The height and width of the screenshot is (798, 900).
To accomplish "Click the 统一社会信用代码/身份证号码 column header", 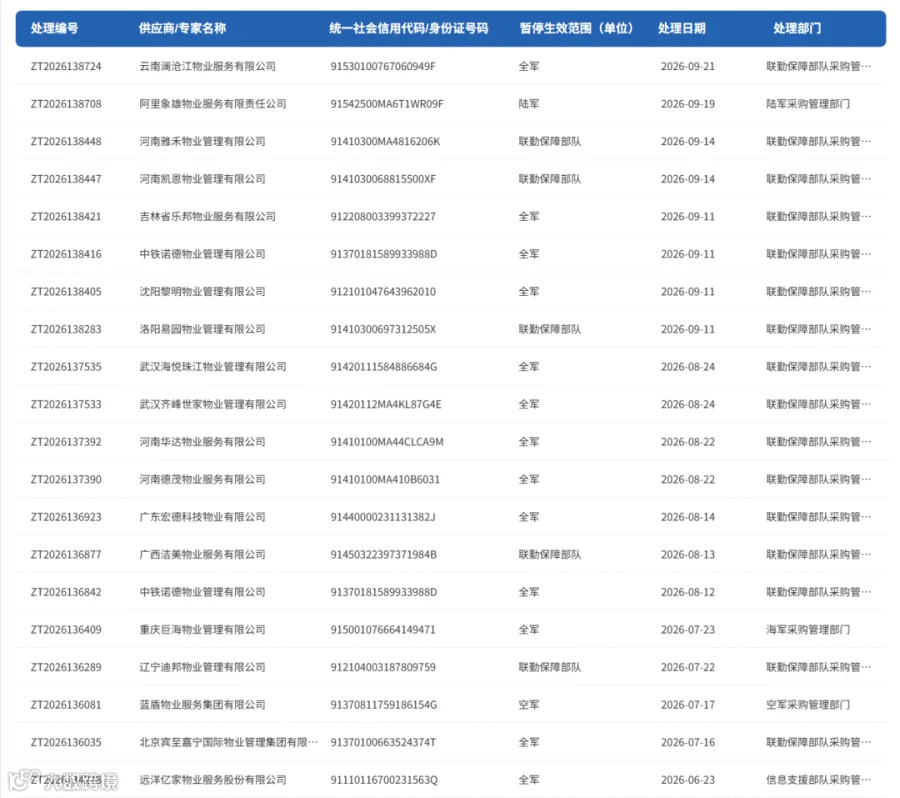I will click(409, 28).
